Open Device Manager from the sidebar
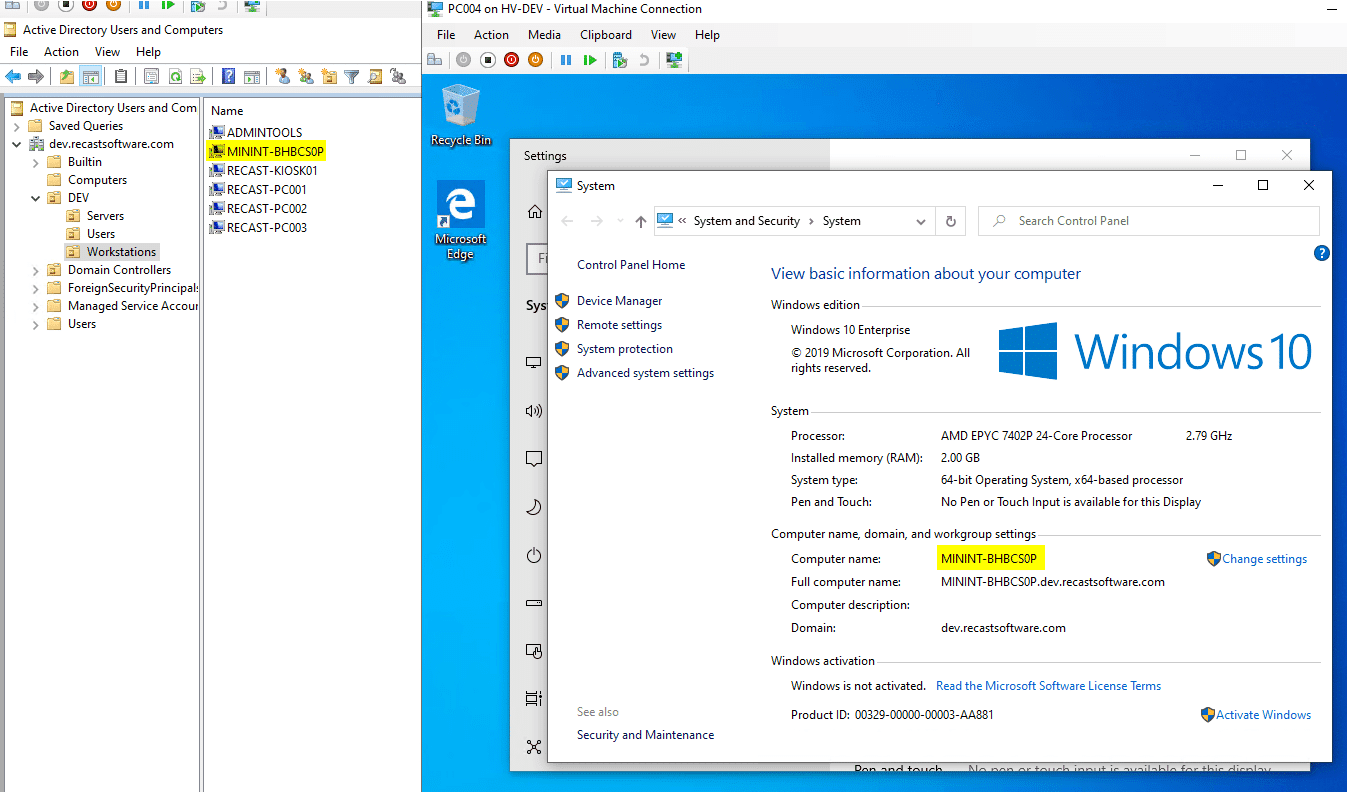The width and height of the screenshot is (1347, 792). coord(619,300)
